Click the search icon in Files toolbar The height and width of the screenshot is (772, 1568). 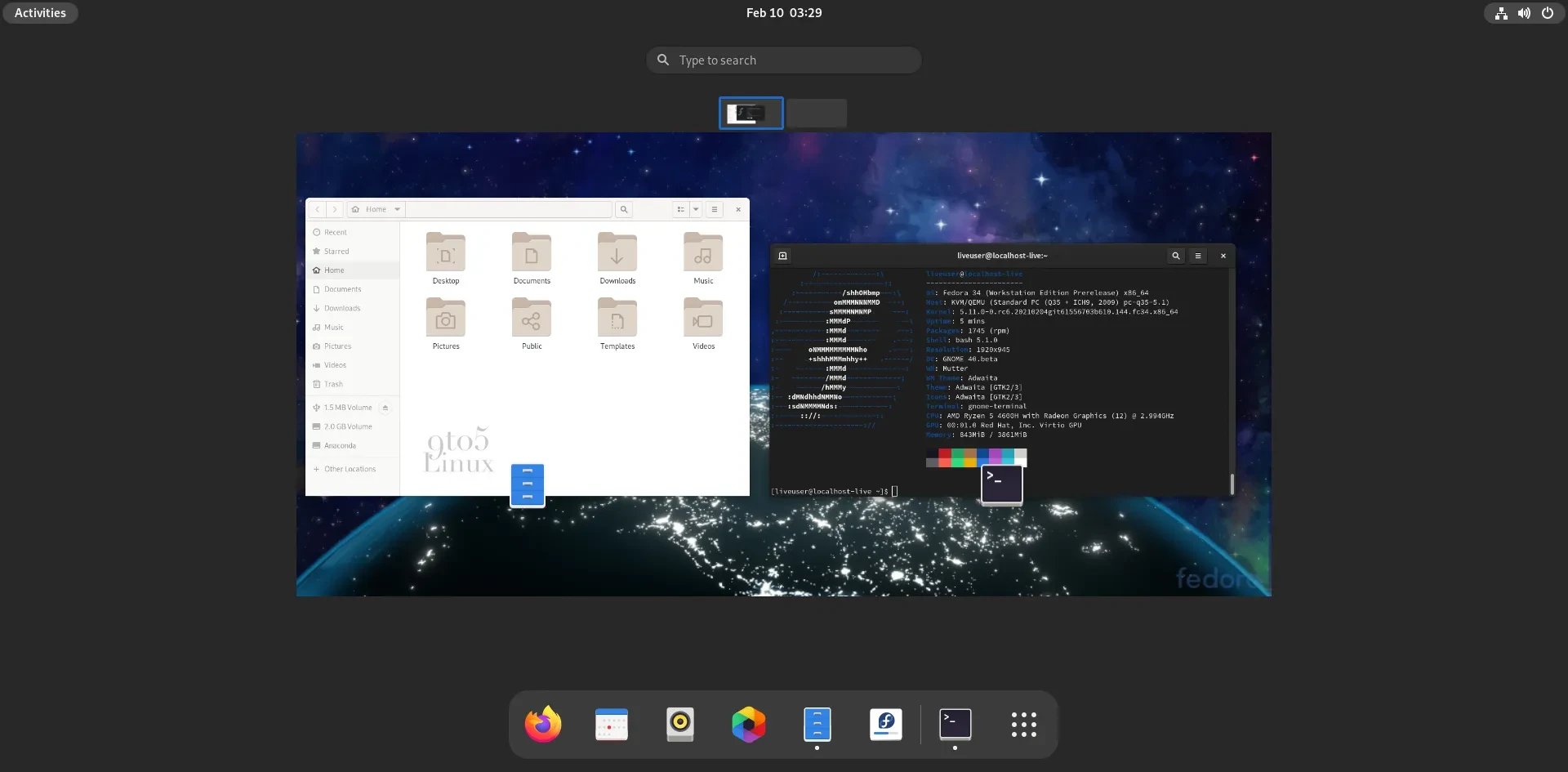tap(624, 210)
